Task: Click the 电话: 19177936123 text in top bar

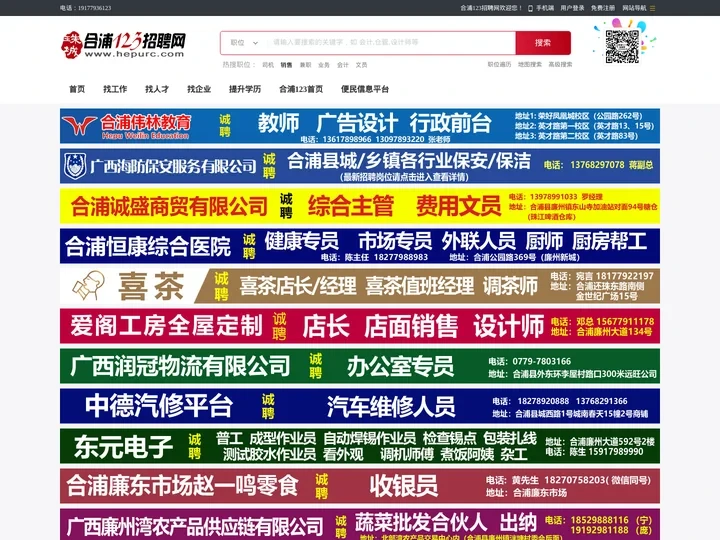Action: pos(85,8)
